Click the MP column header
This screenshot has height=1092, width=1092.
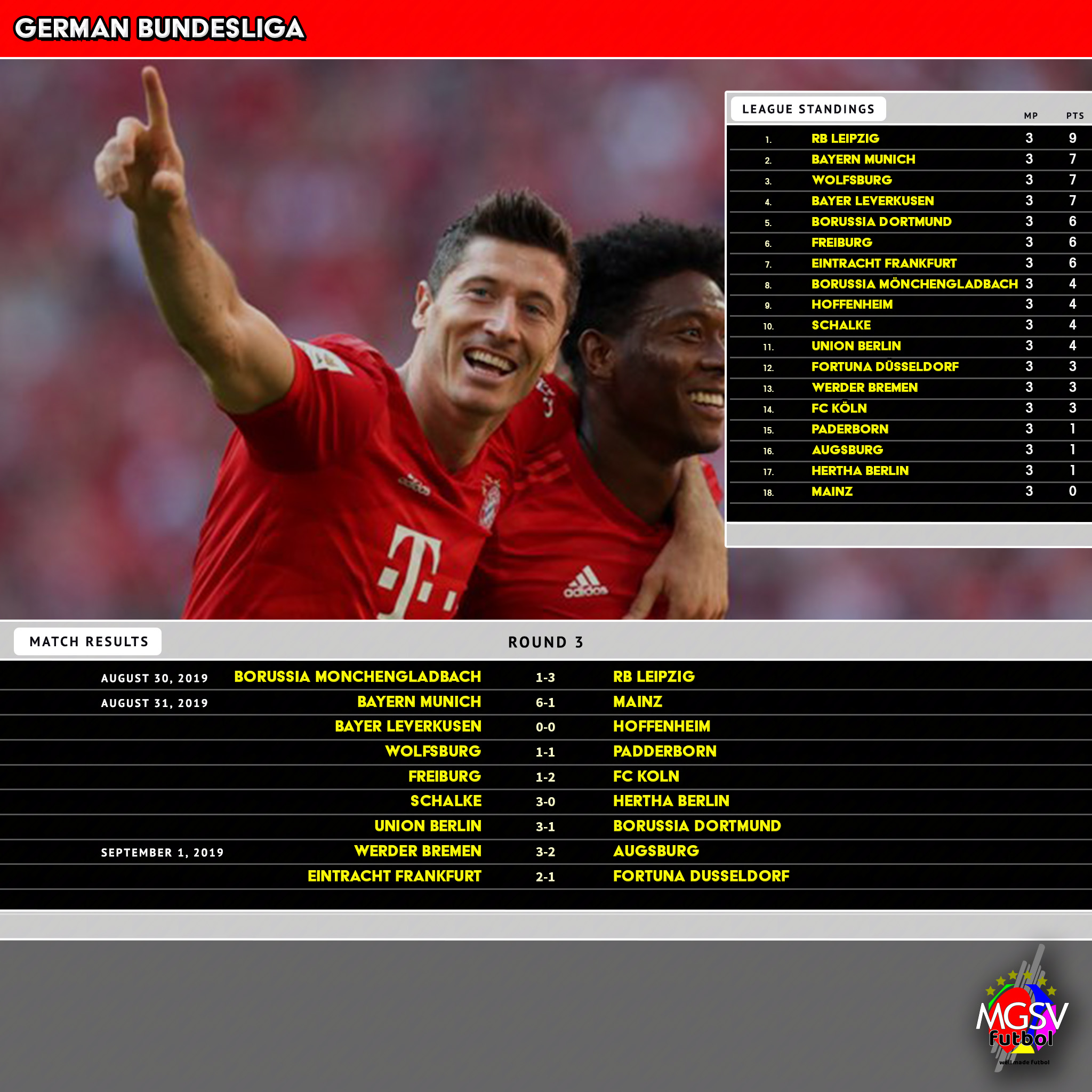pyautogui.click(x=1031, y=116)
